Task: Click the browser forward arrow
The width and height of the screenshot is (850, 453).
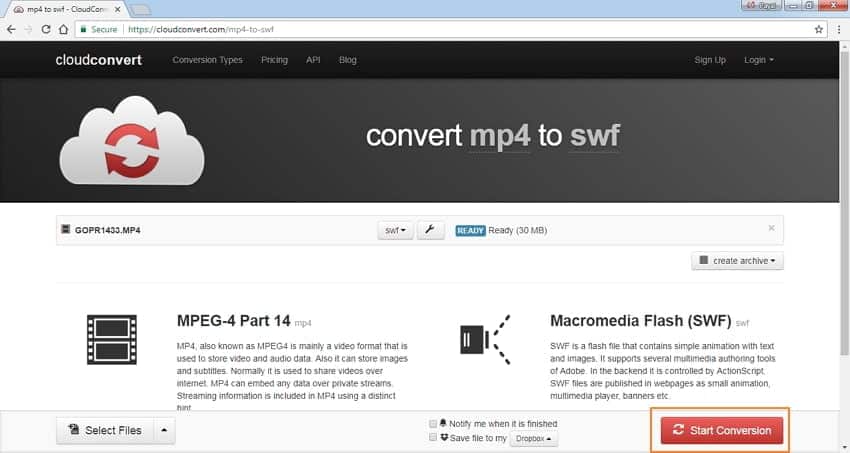Action: [x=28, y=29]
